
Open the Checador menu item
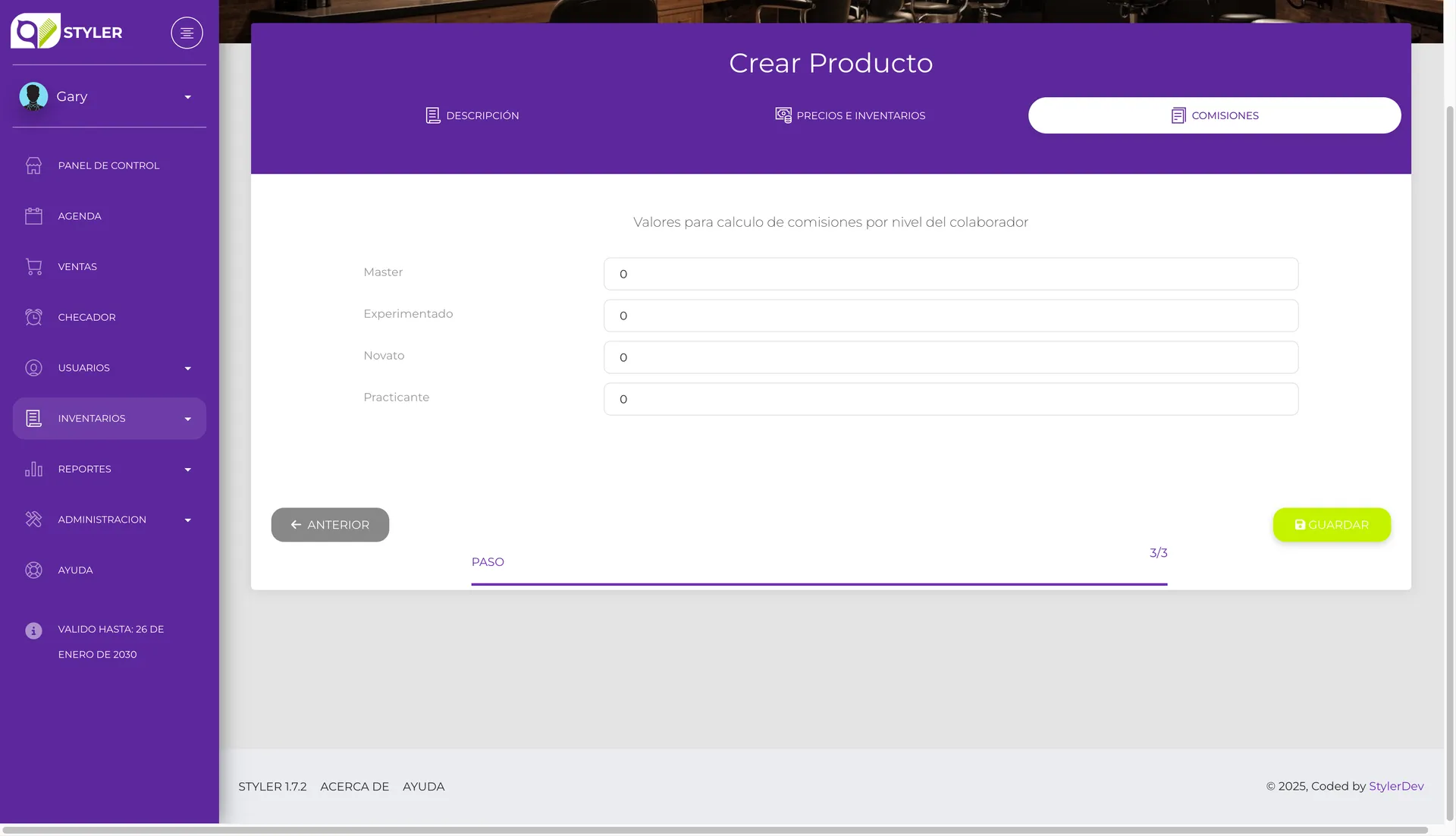pyautogui.click(x=109, y=317)
